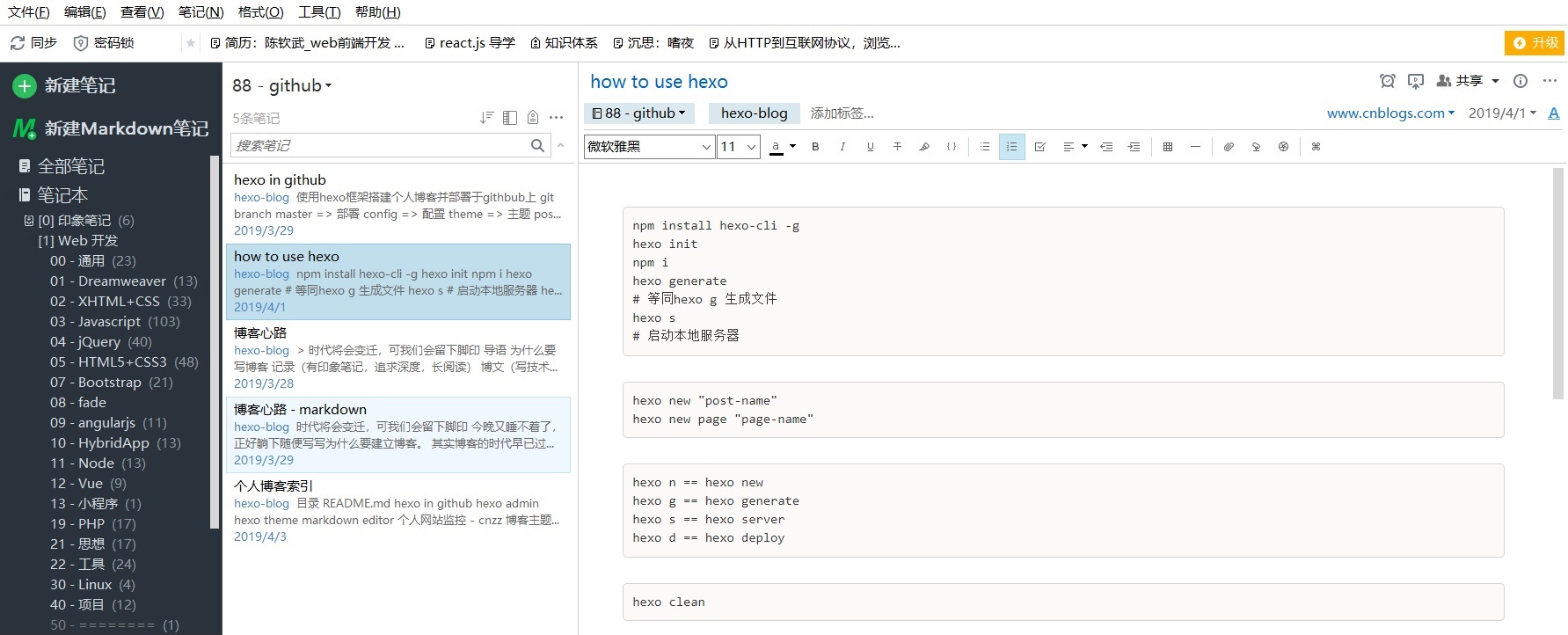The height and width of the screenshot is (635, 1568).
Task: Open the font size dropdown
Action: click(x=739, y=147)
